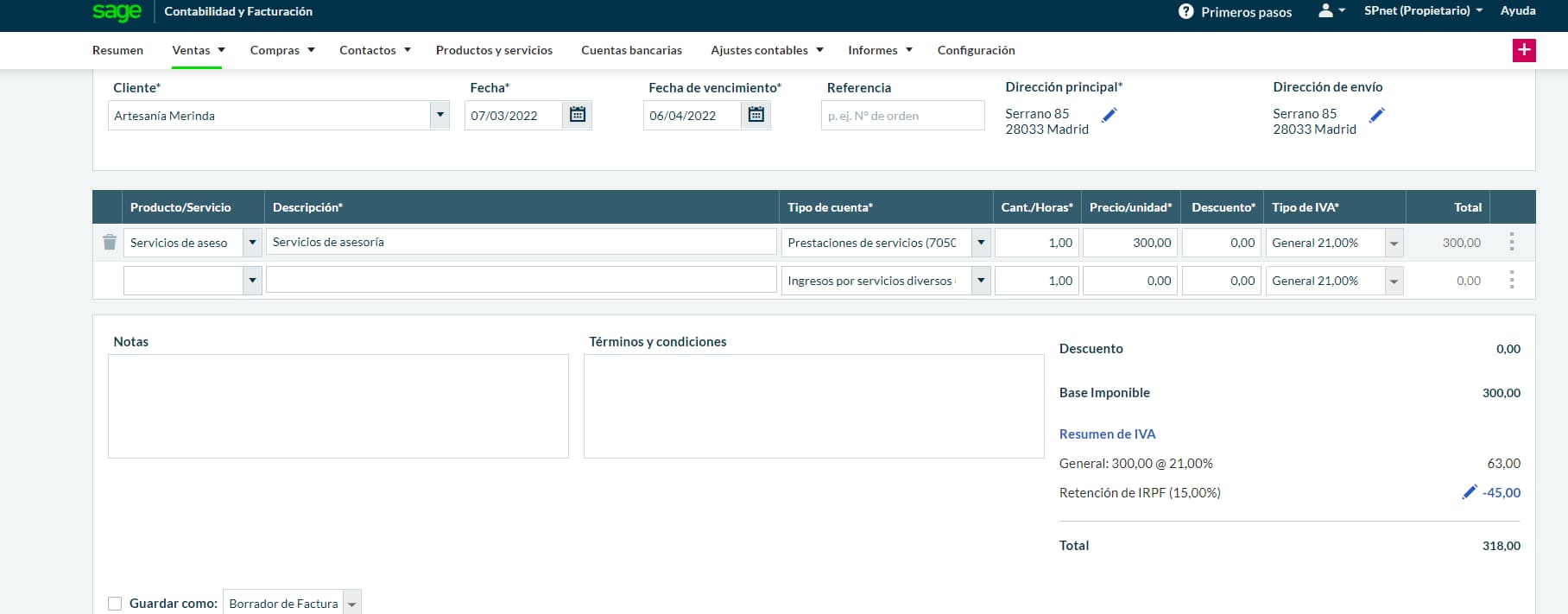Tick the Guardar como checkbox
Screen dimensions: 1568x614
tap(115, 604)
